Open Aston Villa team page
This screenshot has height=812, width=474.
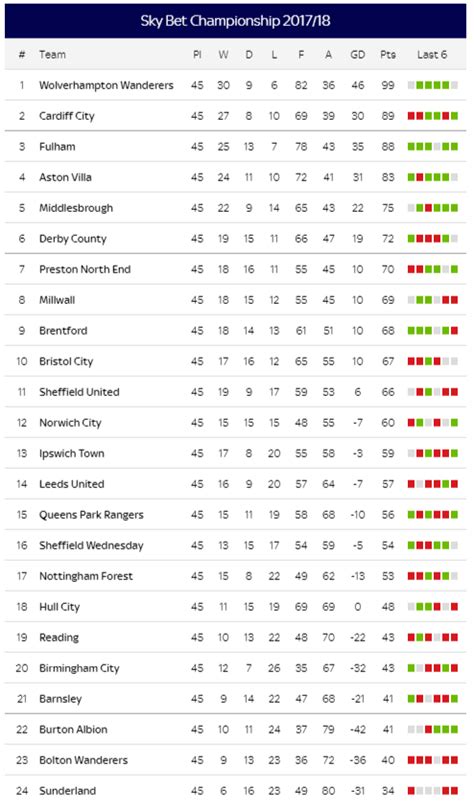coord(65,177)
